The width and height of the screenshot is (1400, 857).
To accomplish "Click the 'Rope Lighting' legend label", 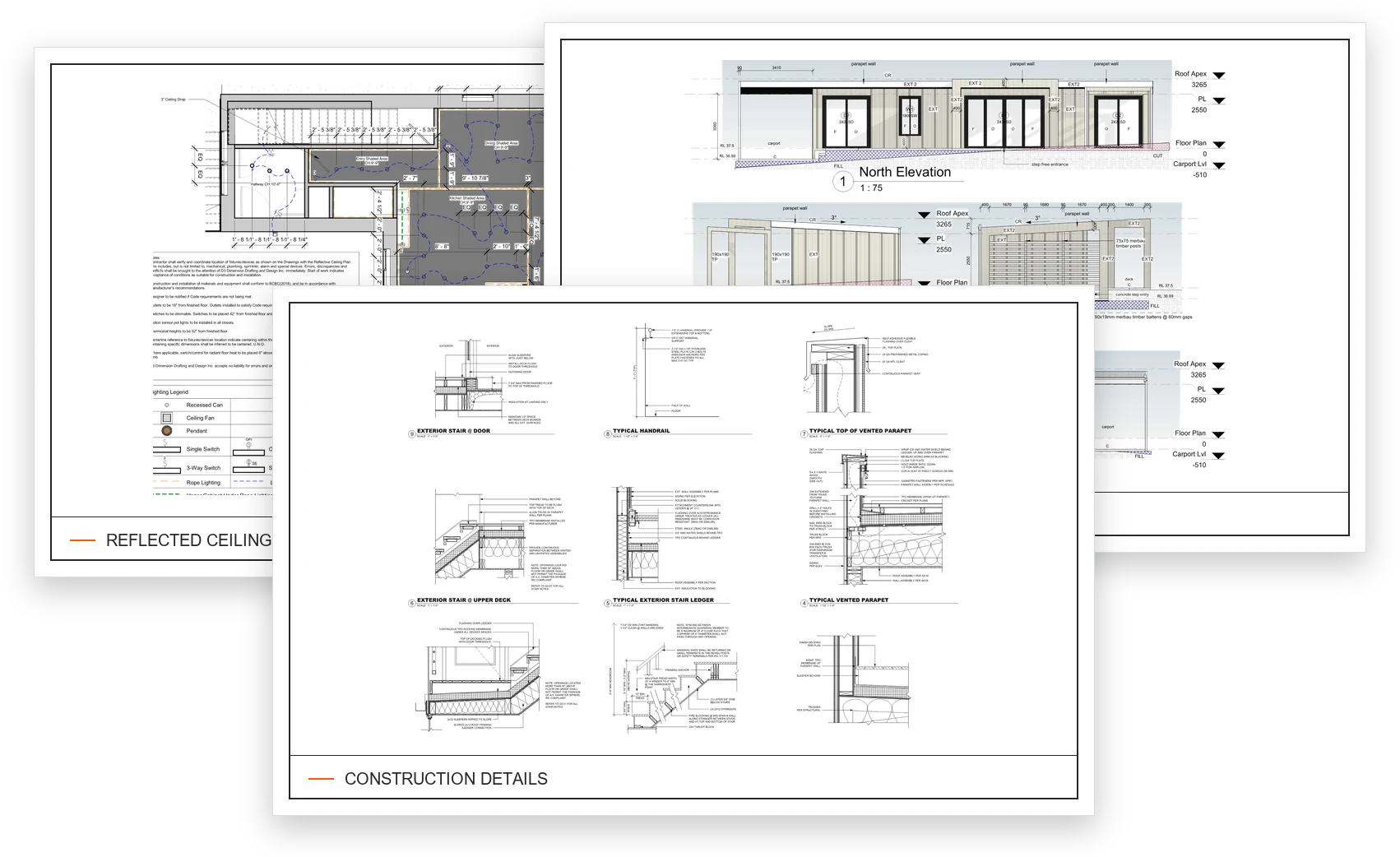I will pyautogui.click(x=203, y=483).
